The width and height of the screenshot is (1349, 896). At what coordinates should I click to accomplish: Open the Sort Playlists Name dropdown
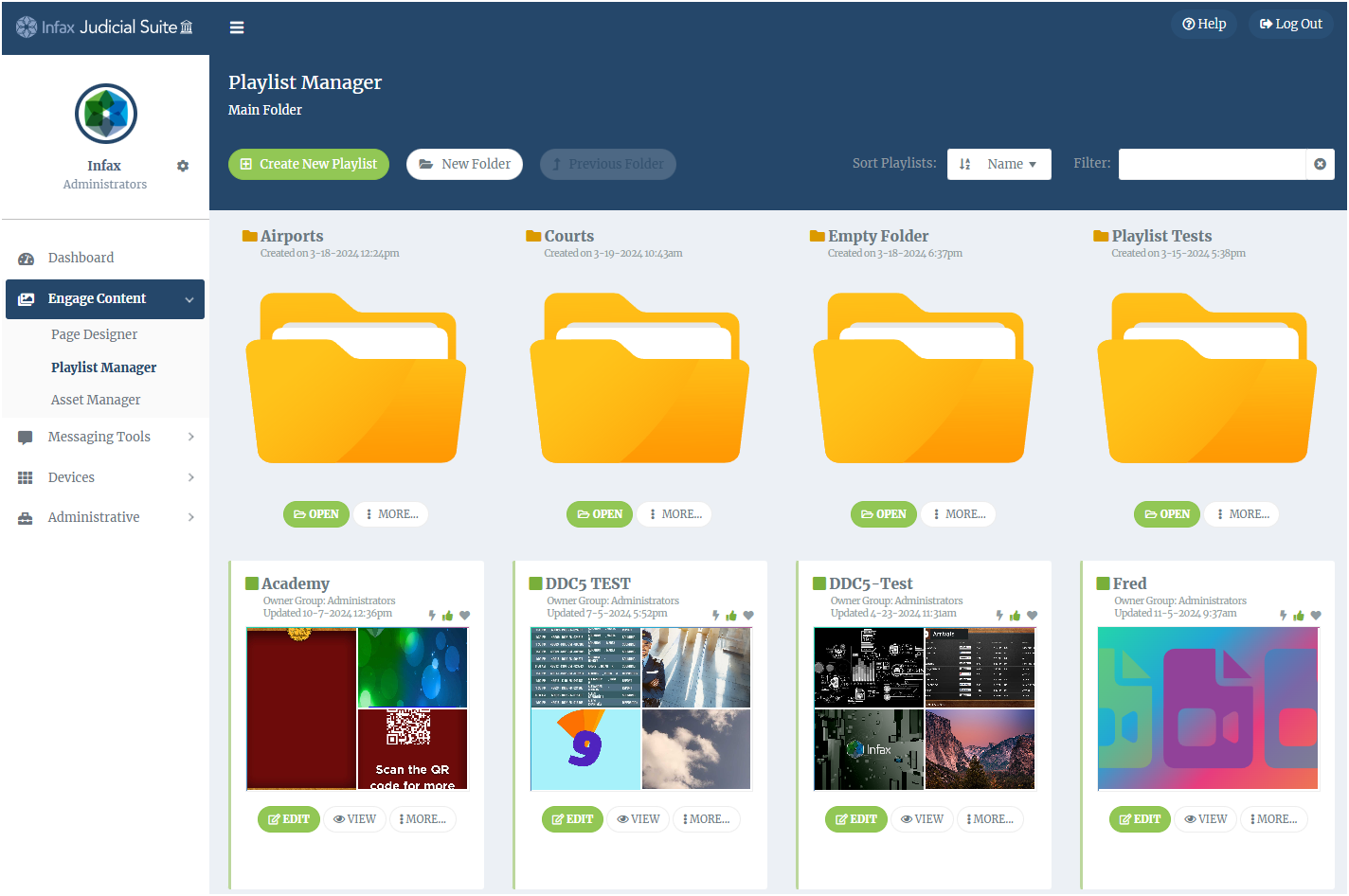998,164
